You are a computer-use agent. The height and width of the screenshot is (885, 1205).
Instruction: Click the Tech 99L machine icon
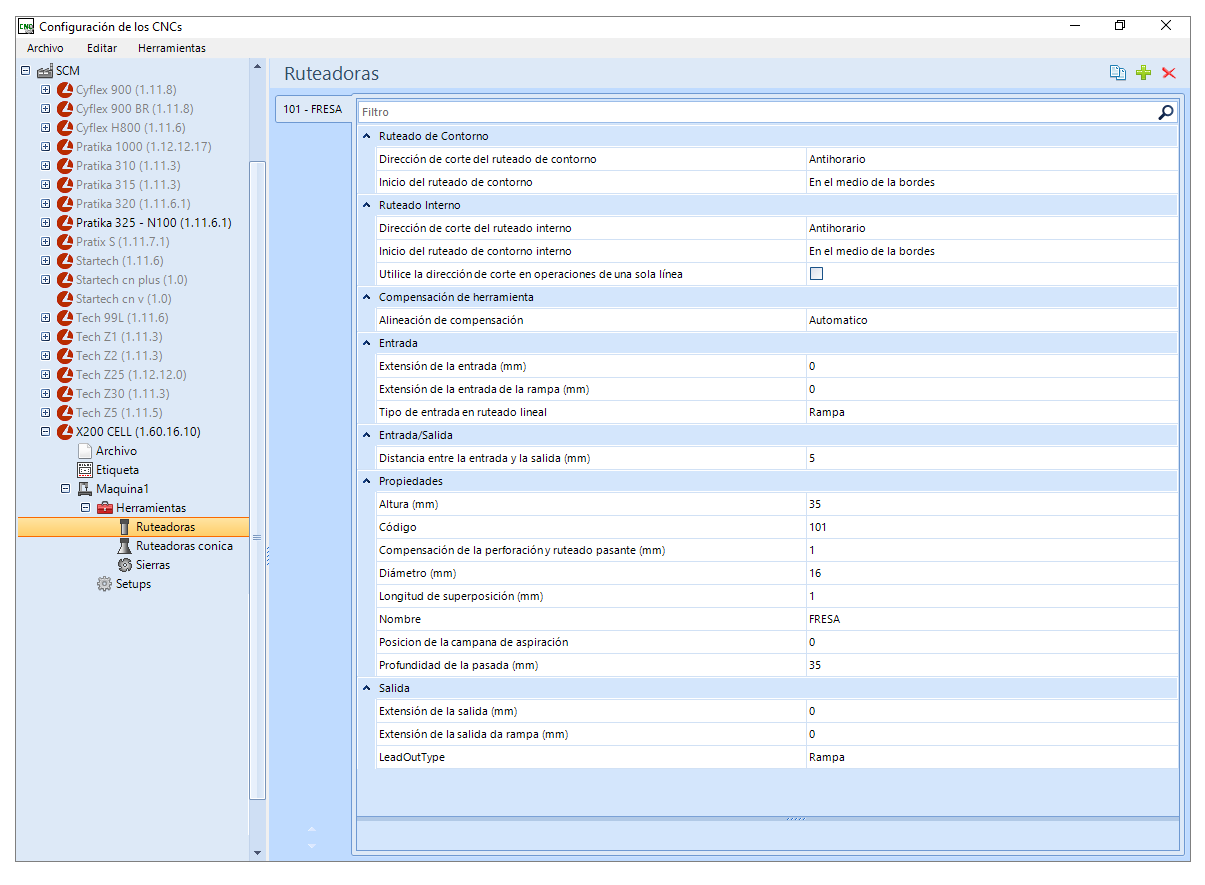click(x=66, y=318)
